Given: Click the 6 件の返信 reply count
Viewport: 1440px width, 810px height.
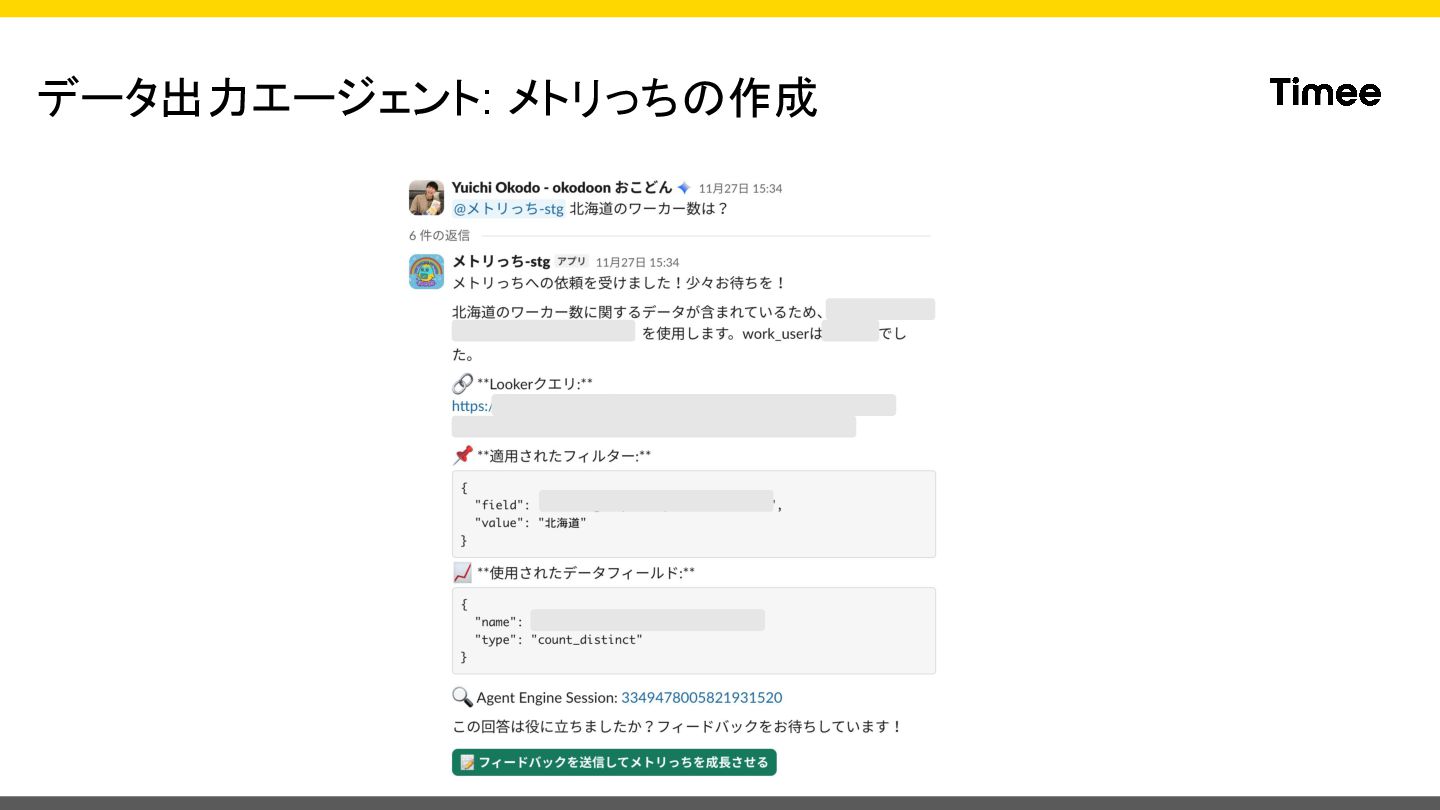Looking at the screenshot, I should (x=439, y=236).
